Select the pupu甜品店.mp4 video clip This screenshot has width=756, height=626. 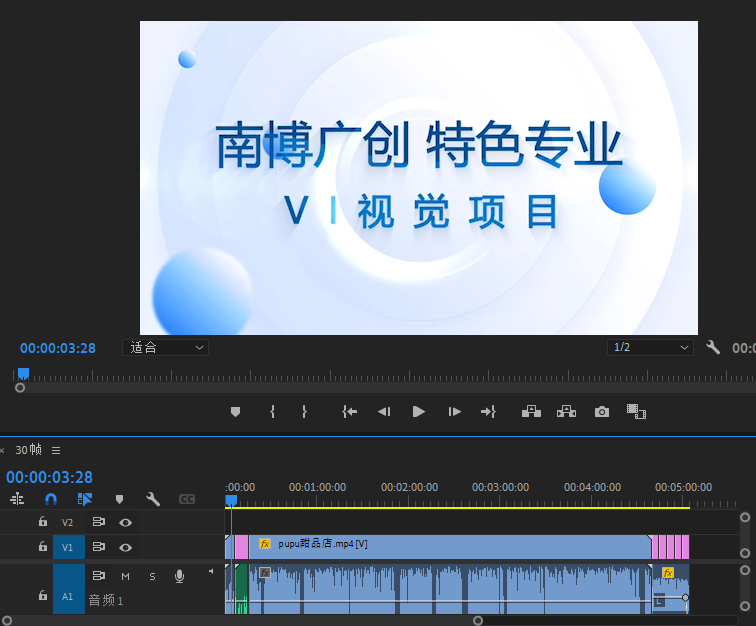450,546
